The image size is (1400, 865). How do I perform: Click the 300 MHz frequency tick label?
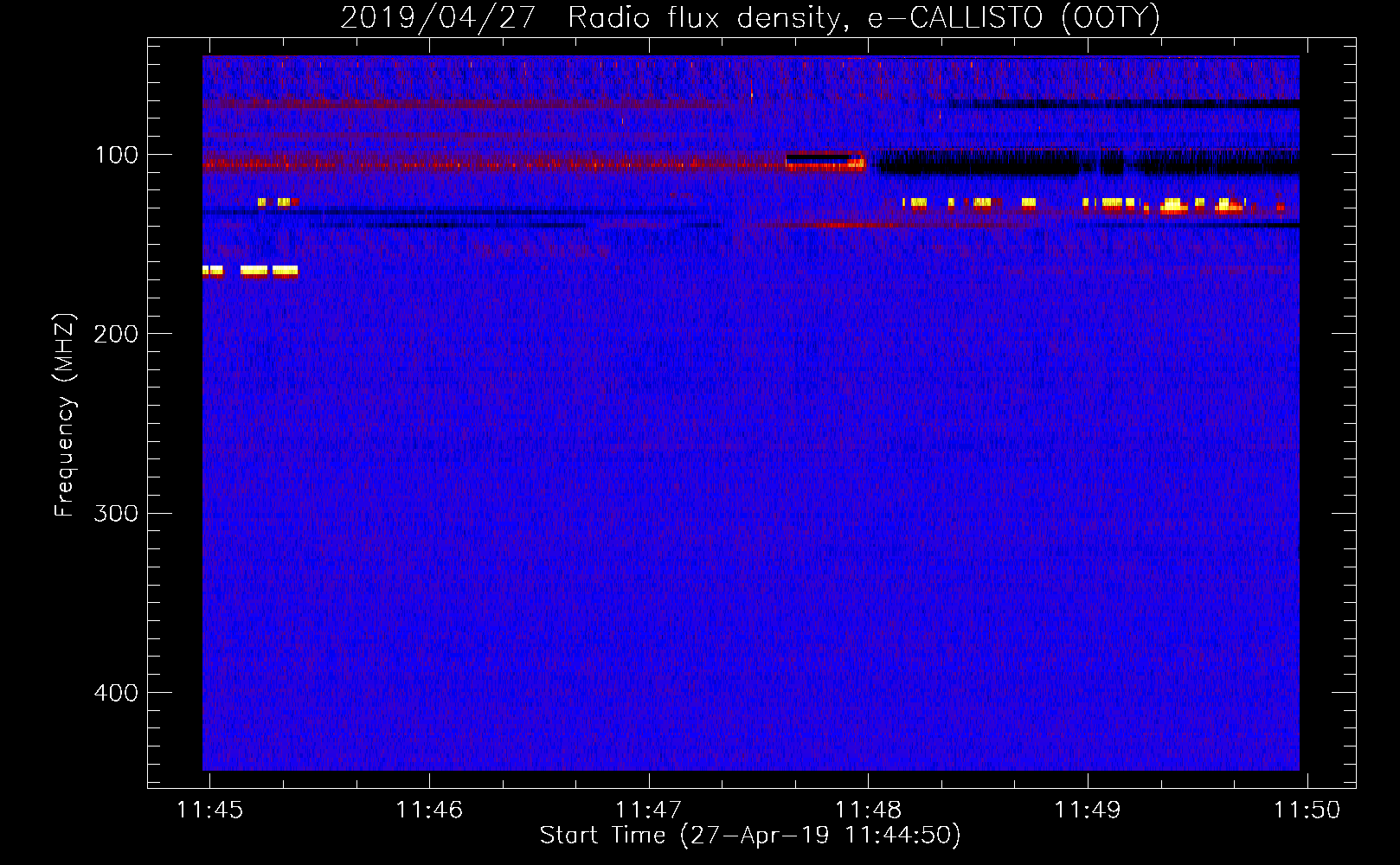pyautogui.click(x=117, y=513)
